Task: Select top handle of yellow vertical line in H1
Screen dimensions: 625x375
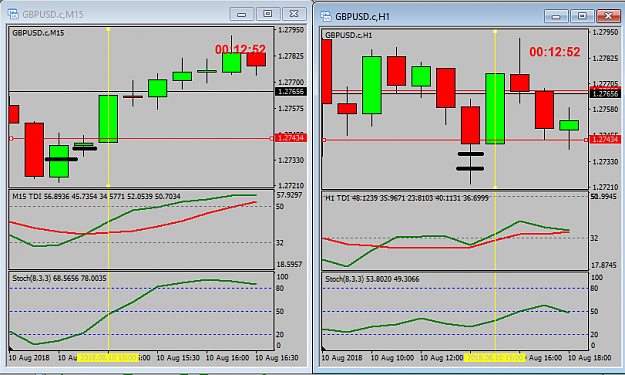Action: (495, 31)
